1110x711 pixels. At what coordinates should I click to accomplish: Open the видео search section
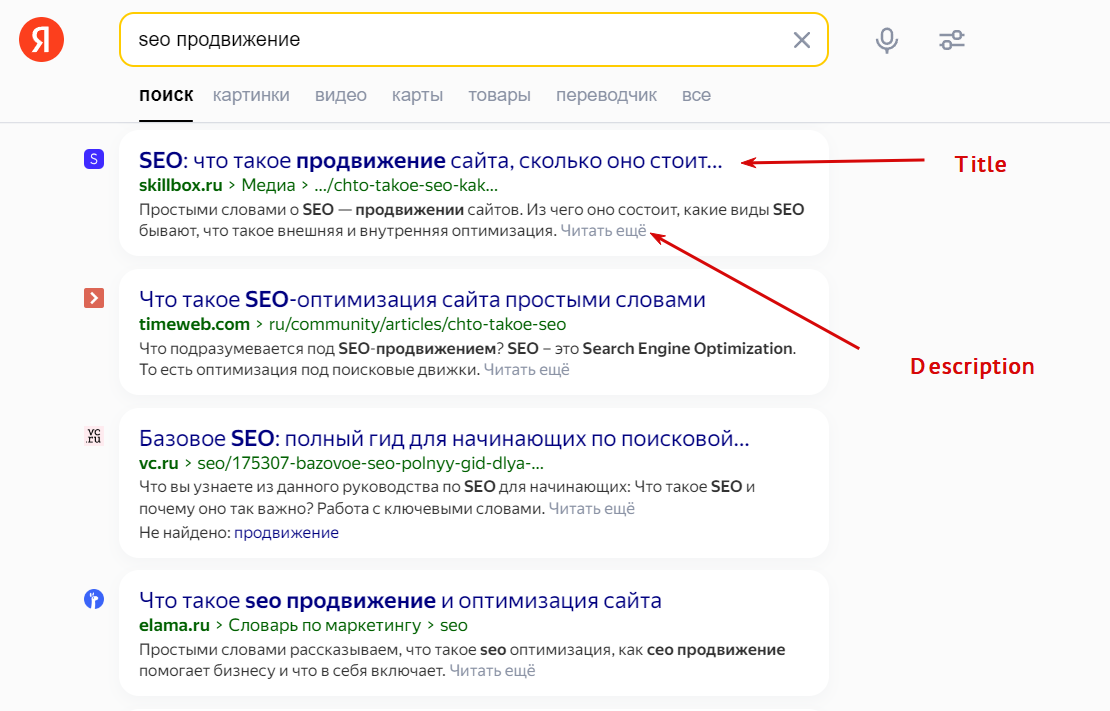coord(340,94)
